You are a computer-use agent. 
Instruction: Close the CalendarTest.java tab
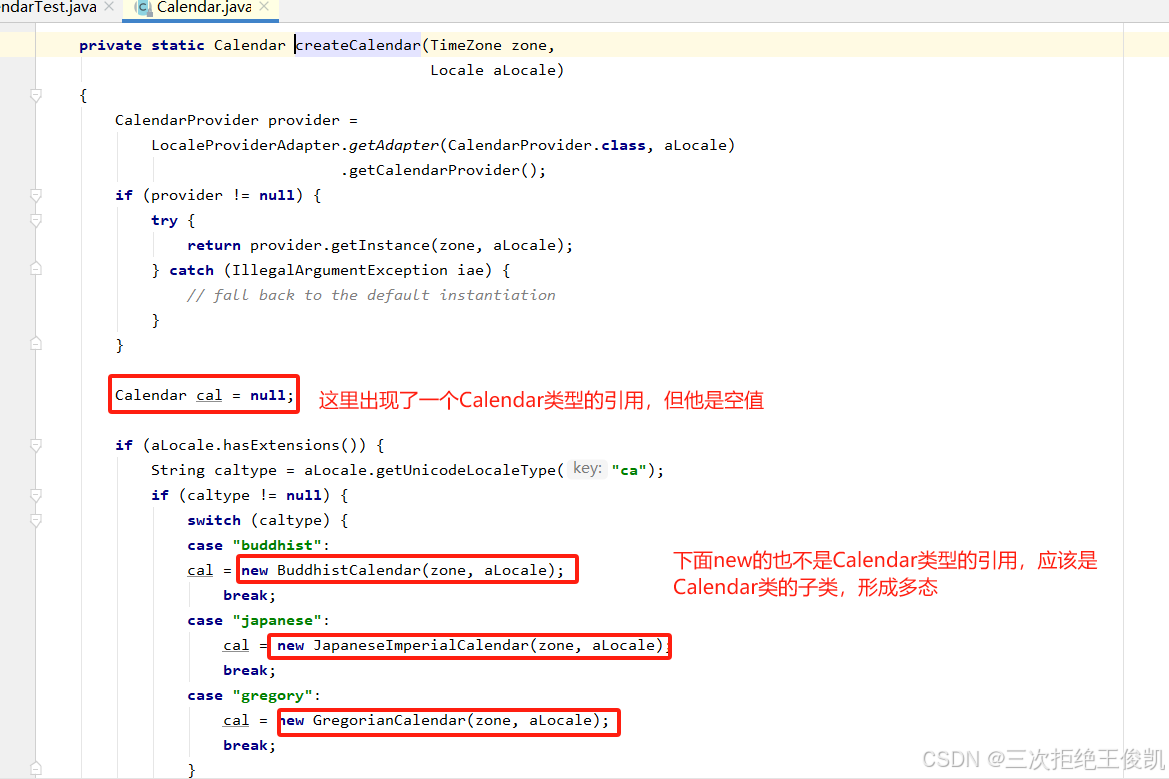(x=108, y=5)
